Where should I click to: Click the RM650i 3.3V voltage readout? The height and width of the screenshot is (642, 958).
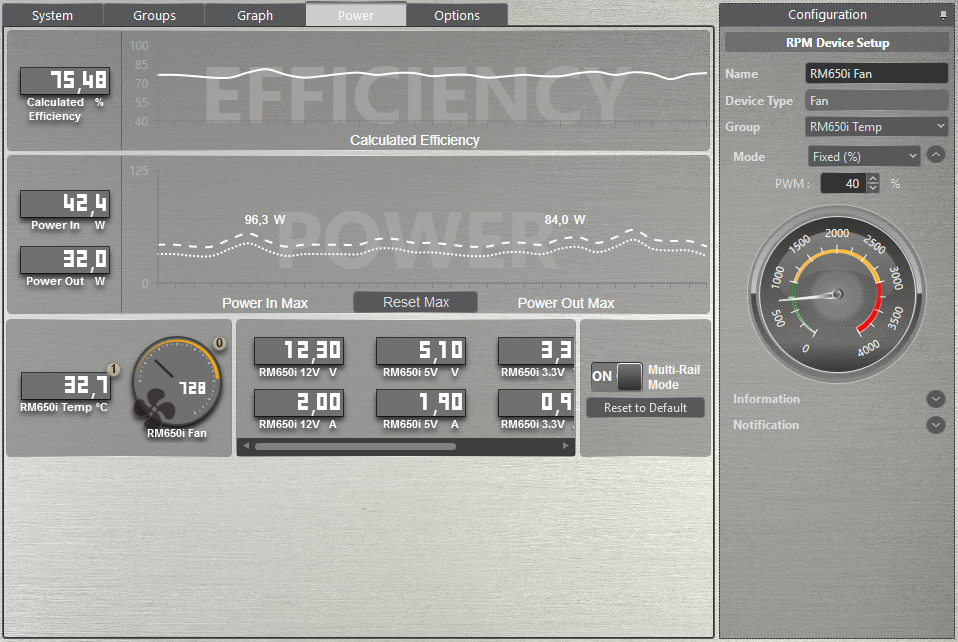coord(536,351)
